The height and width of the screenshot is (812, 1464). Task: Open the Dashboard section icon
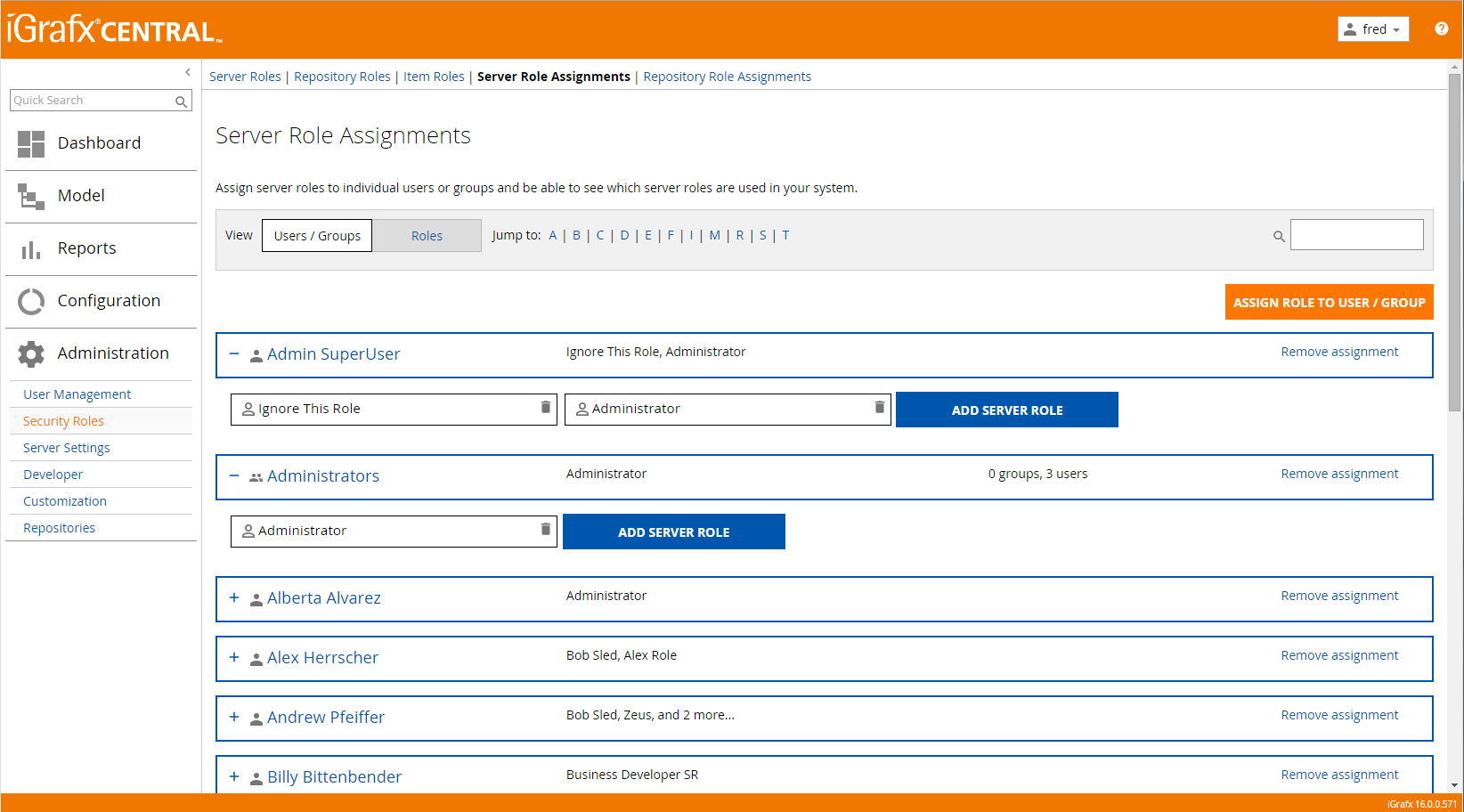[31, 142]
